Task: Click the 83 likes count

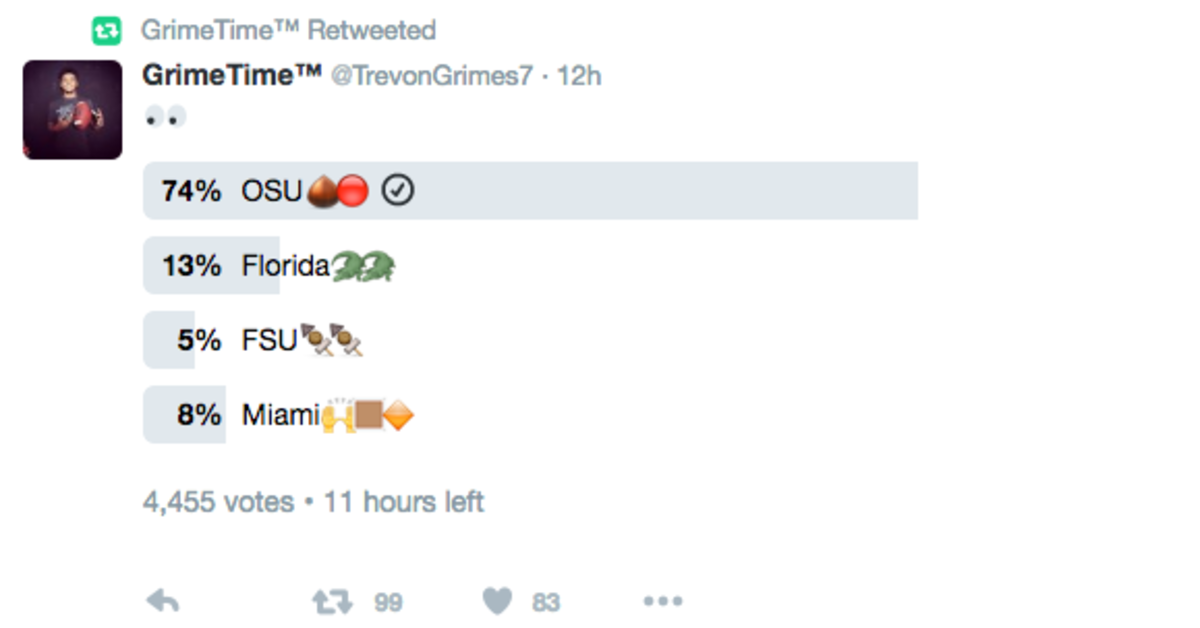Action: click(x=546, y=602)
